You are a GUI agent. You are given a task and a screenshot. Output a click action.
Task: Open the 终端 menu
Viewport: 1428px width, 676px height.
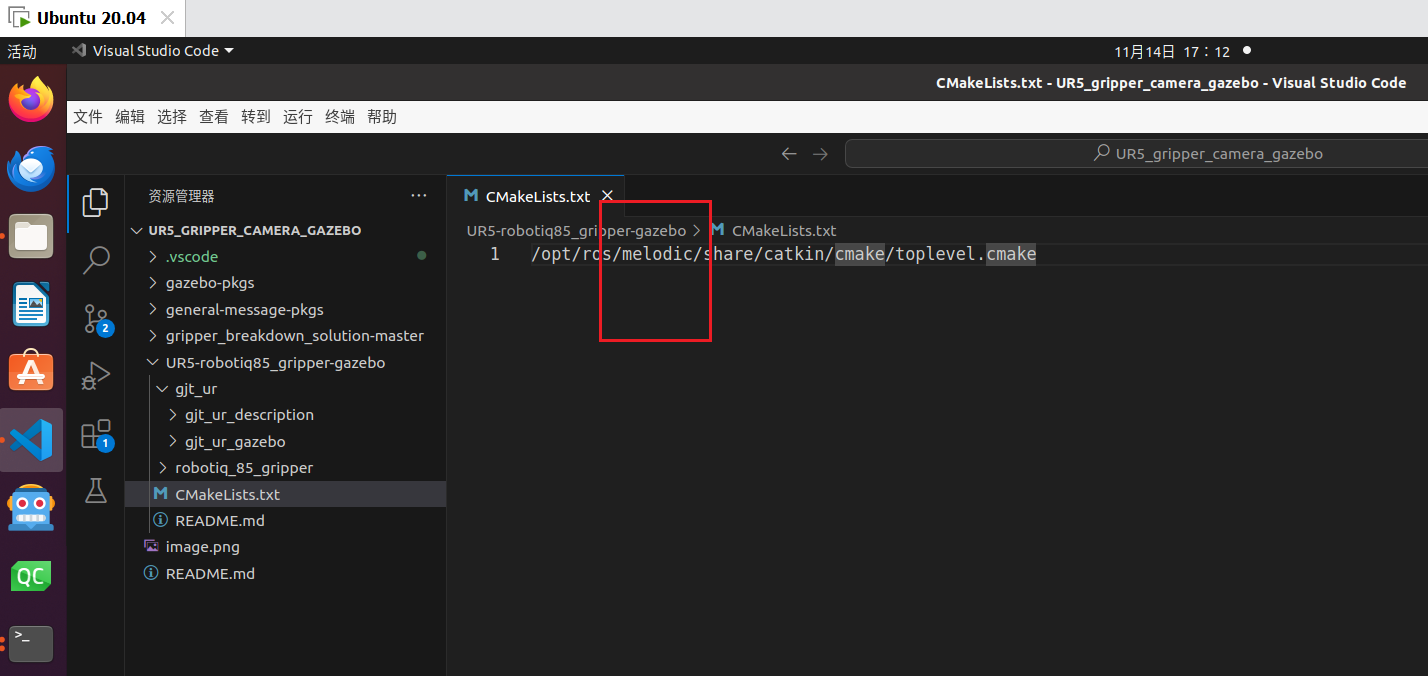click(340, 117)
